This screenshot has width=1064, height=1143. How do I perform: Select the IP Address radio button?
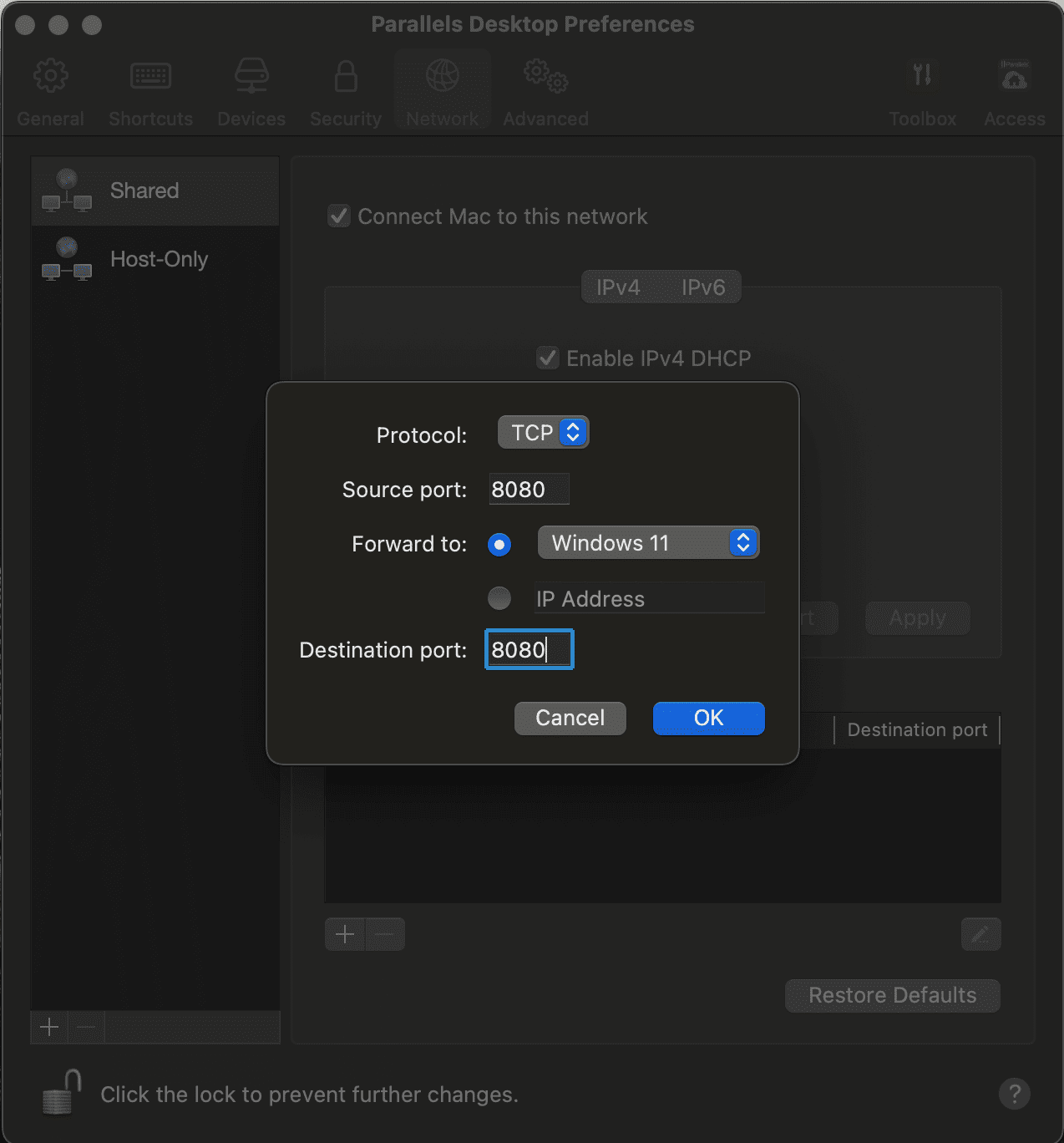(x=499, y=598)
